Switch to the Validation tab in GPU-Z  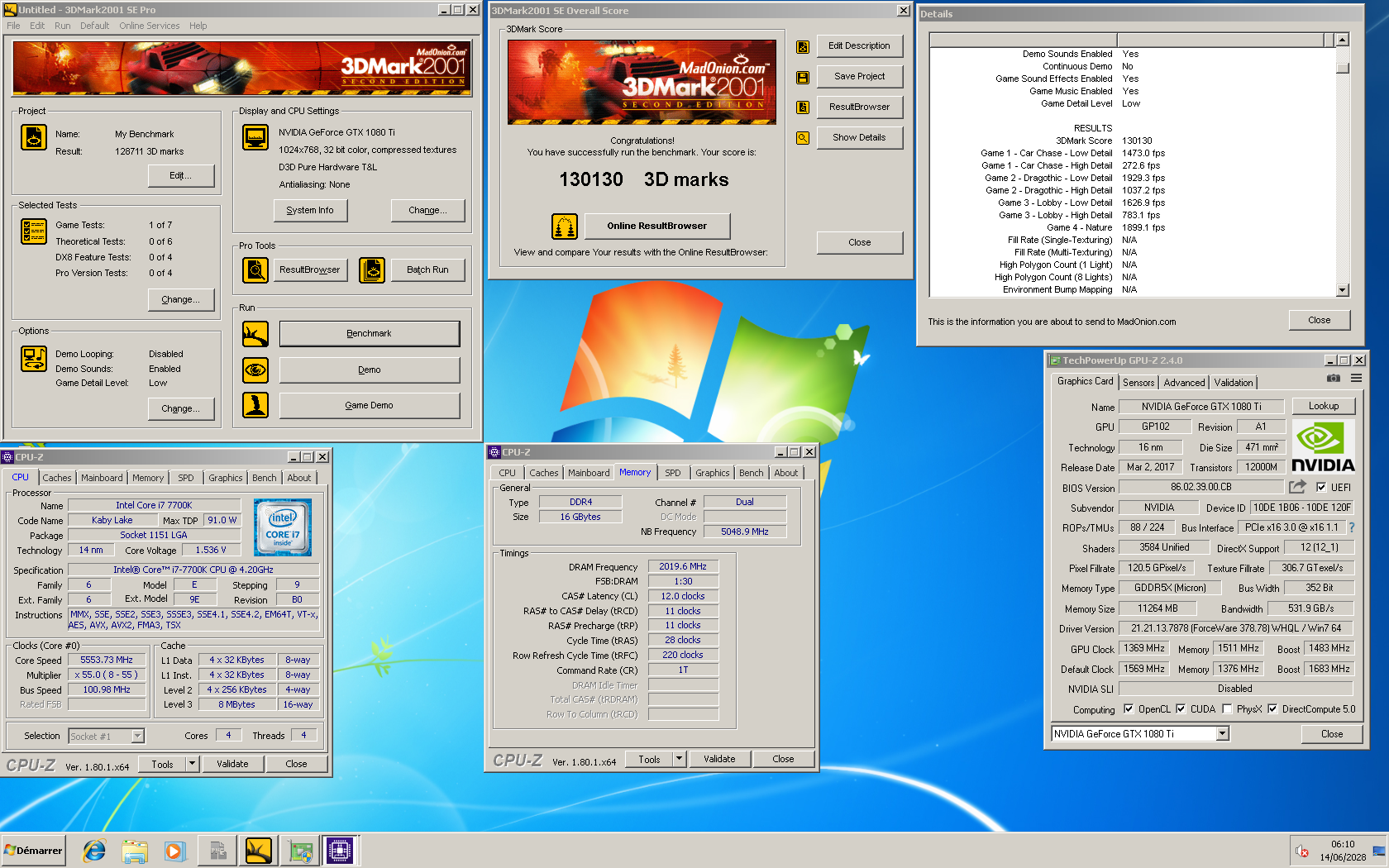[x=1233, y=383]
